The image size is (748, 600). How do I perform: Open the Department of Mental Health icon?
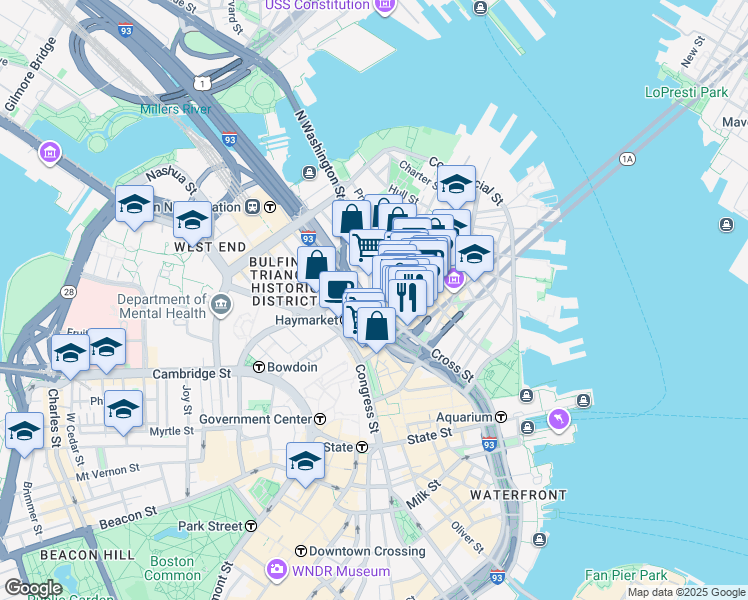[x=221, y=301]
